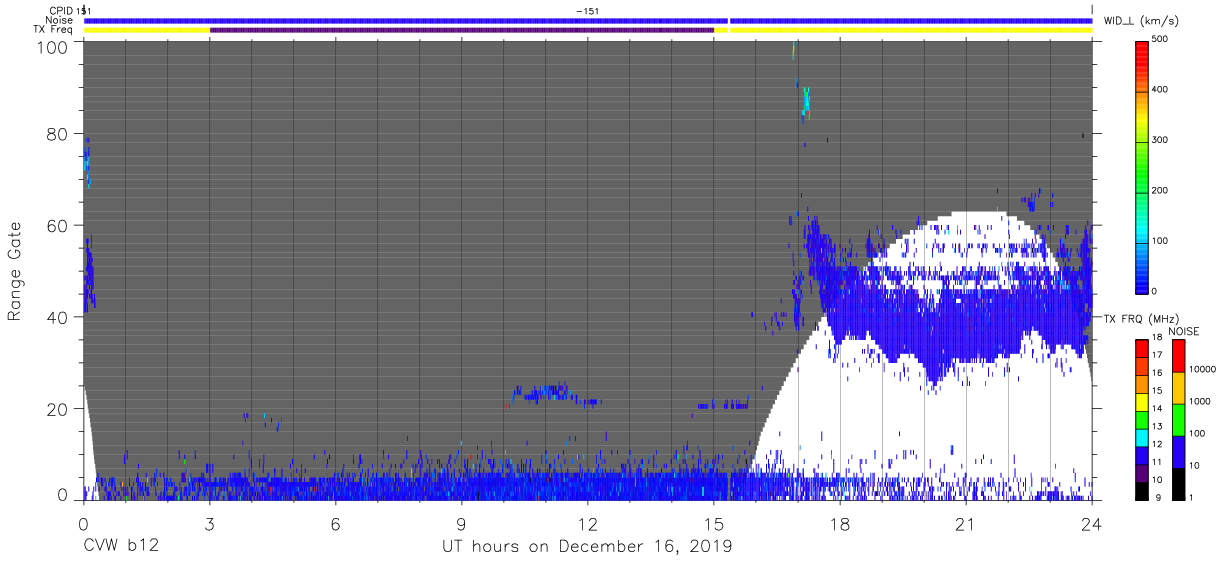1228x567 pixels.
Task: Click the 13 label on TX FRQ legend
Action: tap(1155, 427)
